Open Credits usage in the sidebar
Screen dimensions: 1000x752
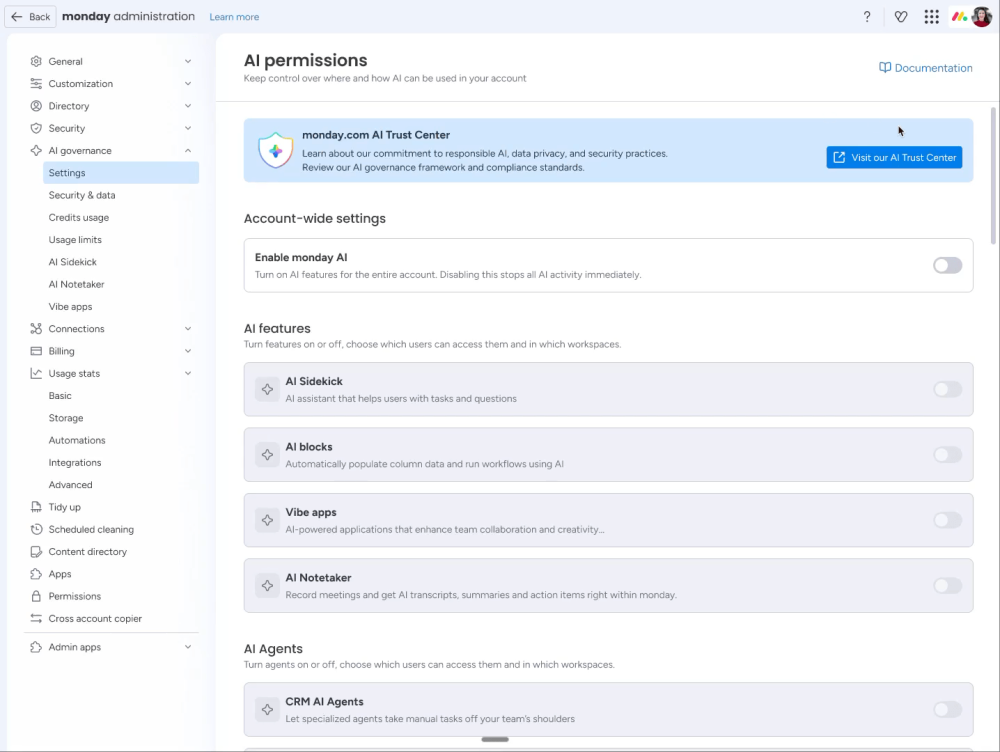click(x=79, y=218)
